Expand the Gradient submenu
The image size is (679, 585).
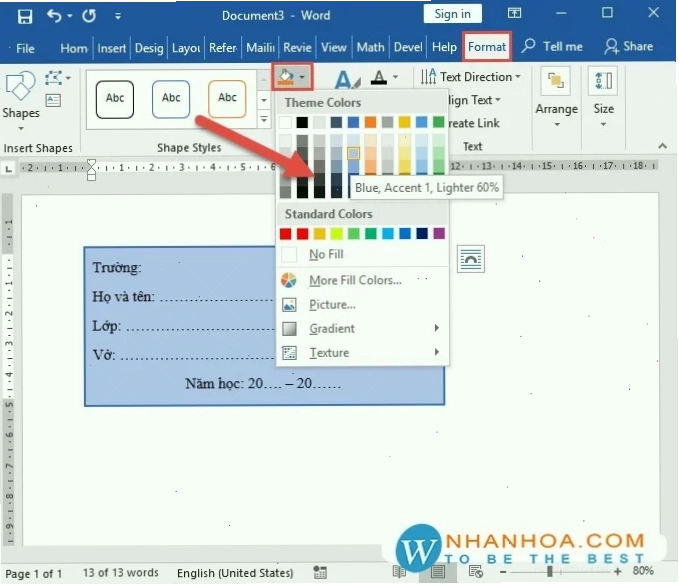pyautogui.click(x=362, y=329)
